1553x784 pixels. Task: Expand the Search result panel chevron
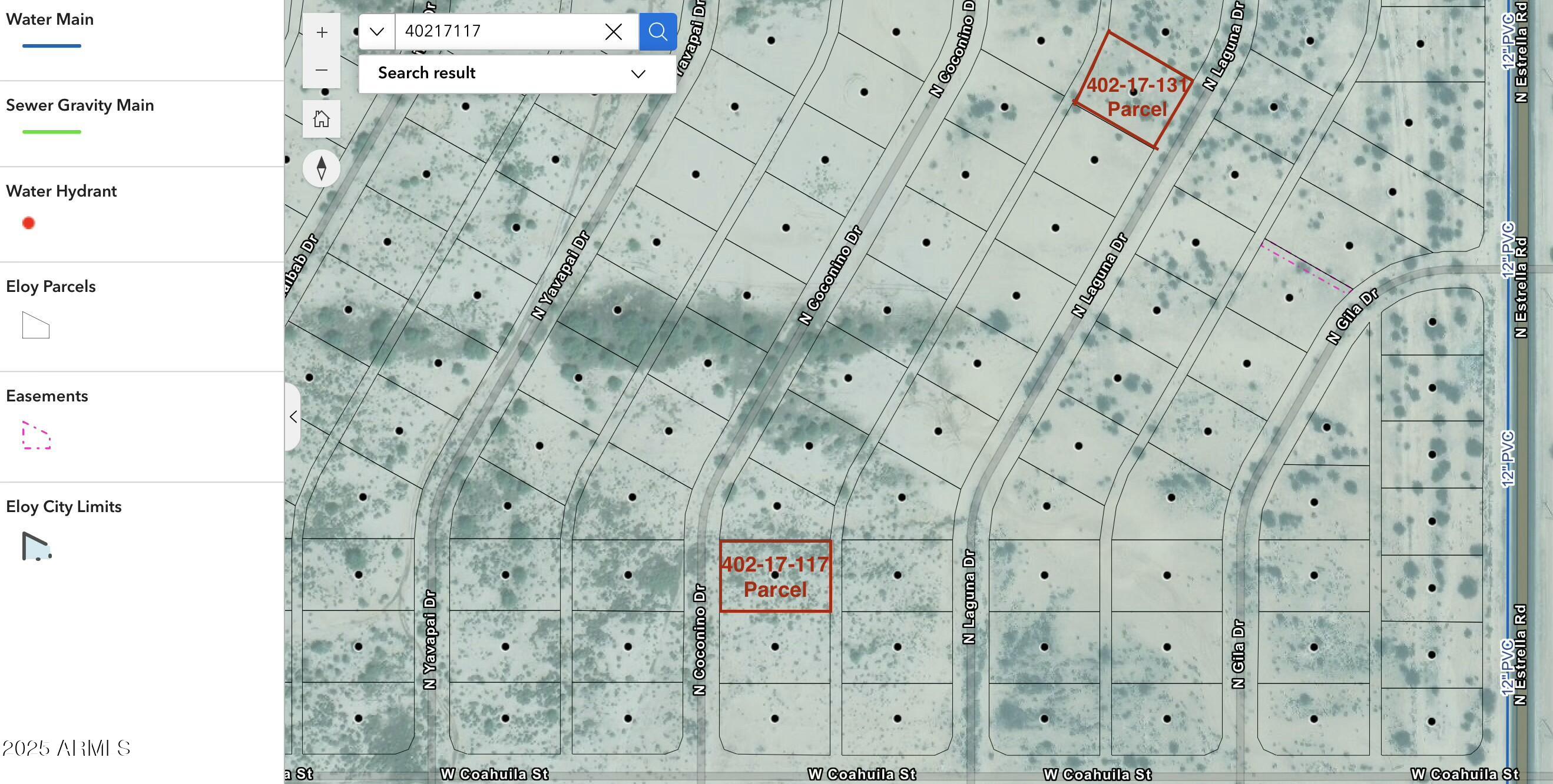638,74
